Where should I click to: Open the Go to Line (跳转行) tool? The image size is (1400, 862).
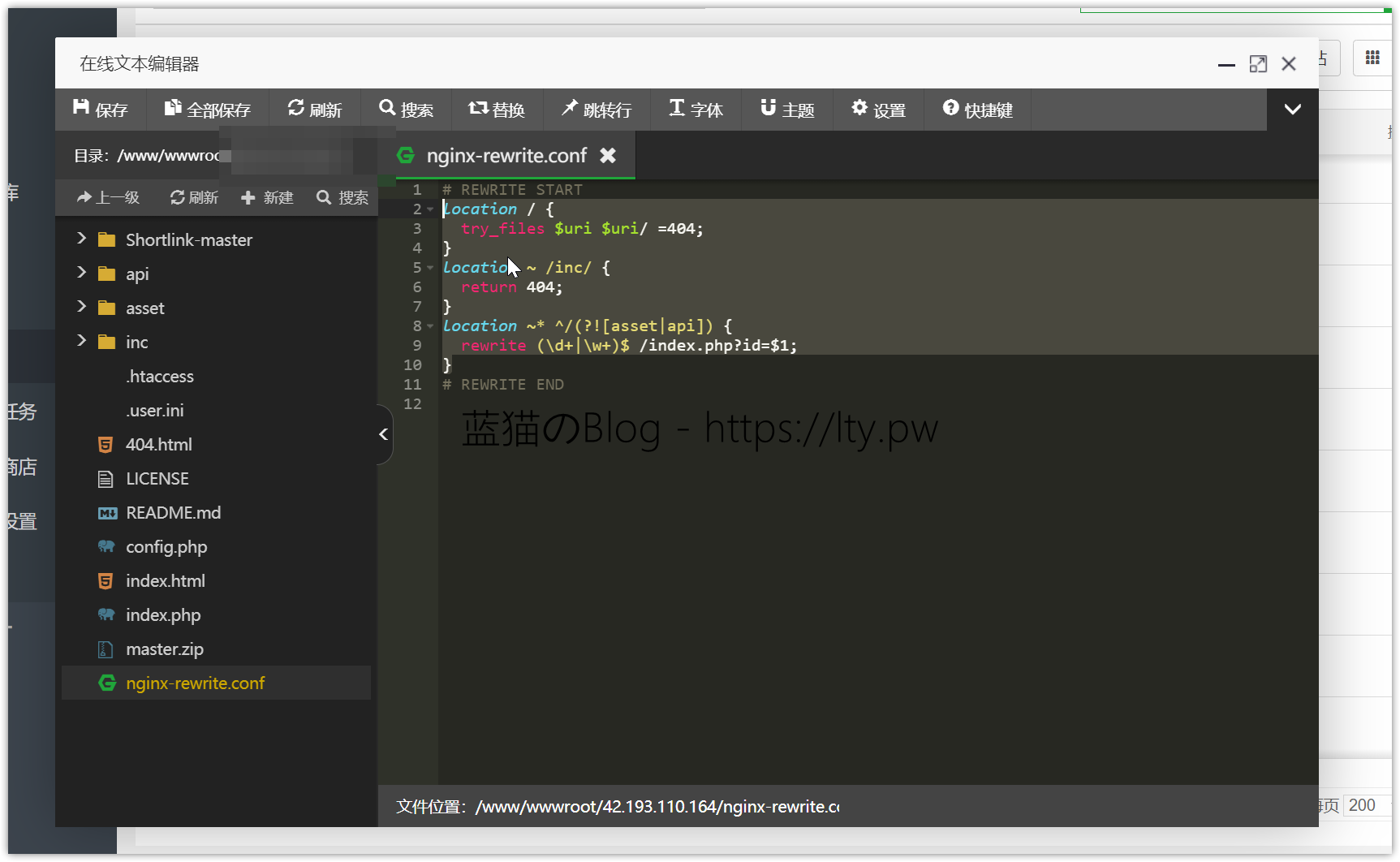(570, 108)
